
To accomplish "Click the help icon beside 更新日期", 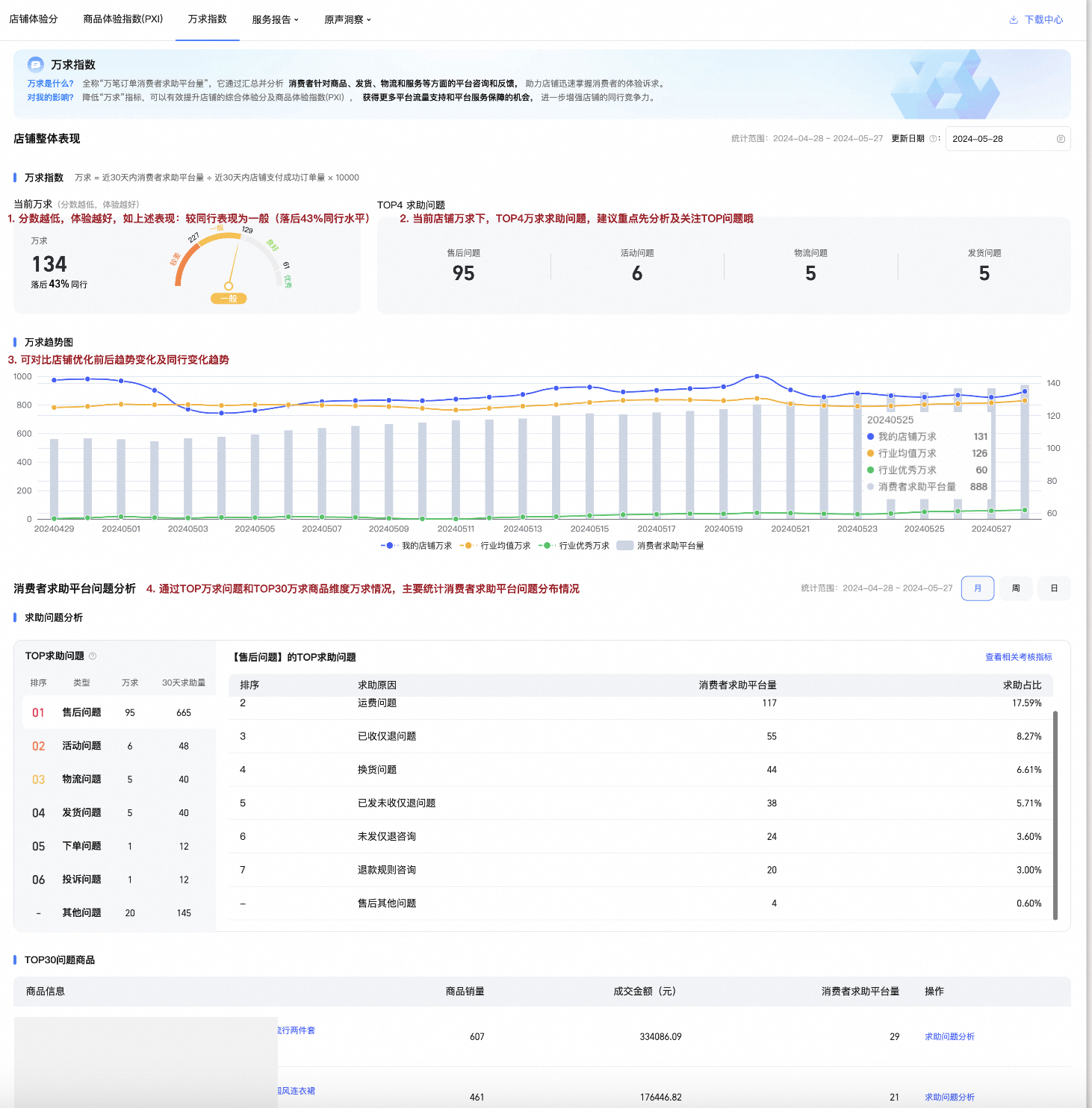I will pyautogui.click(x=933, y=139).
